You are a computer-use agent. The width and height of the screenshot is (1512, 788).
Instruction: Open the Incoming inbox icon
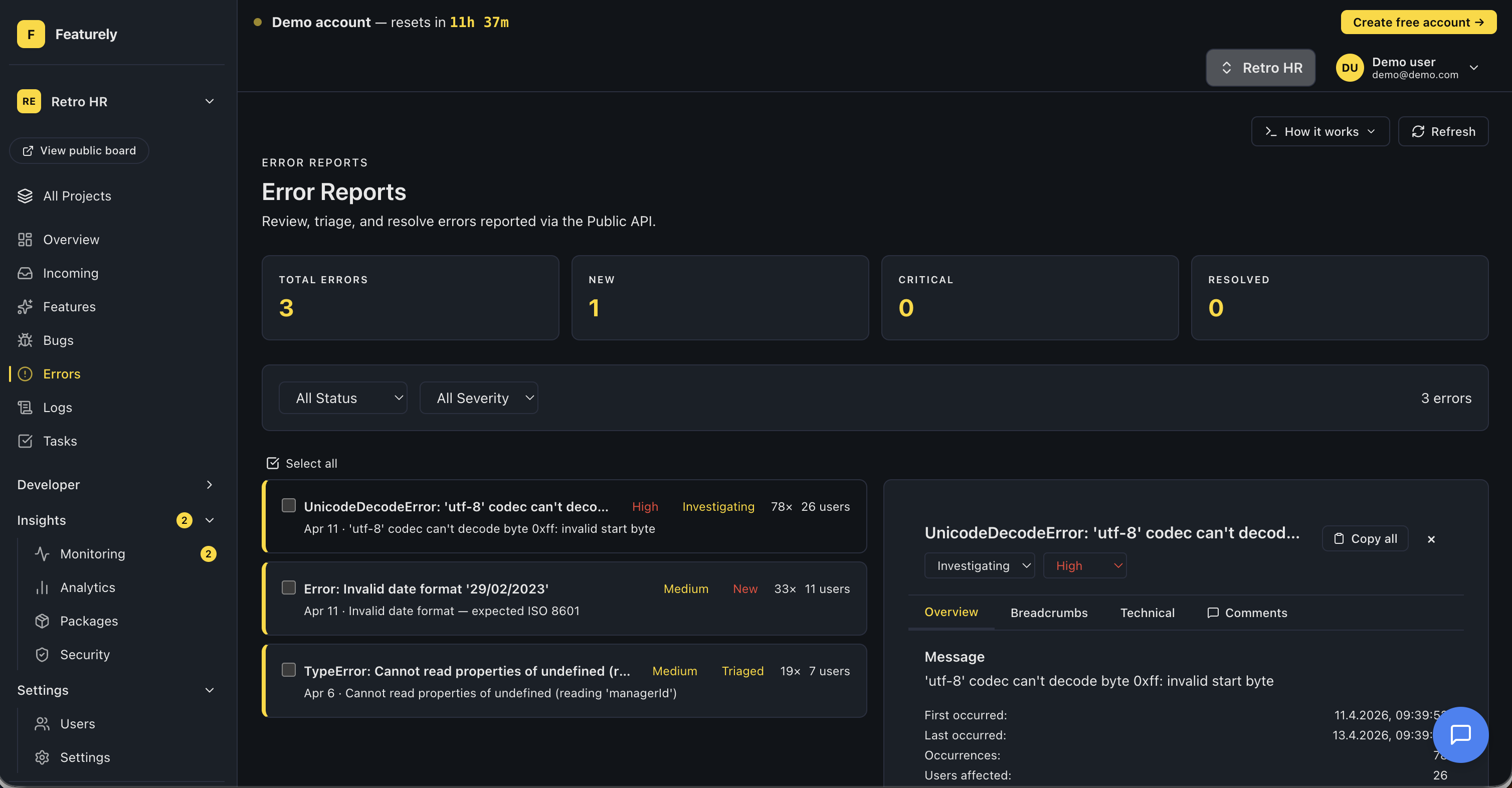click(25, 273)
